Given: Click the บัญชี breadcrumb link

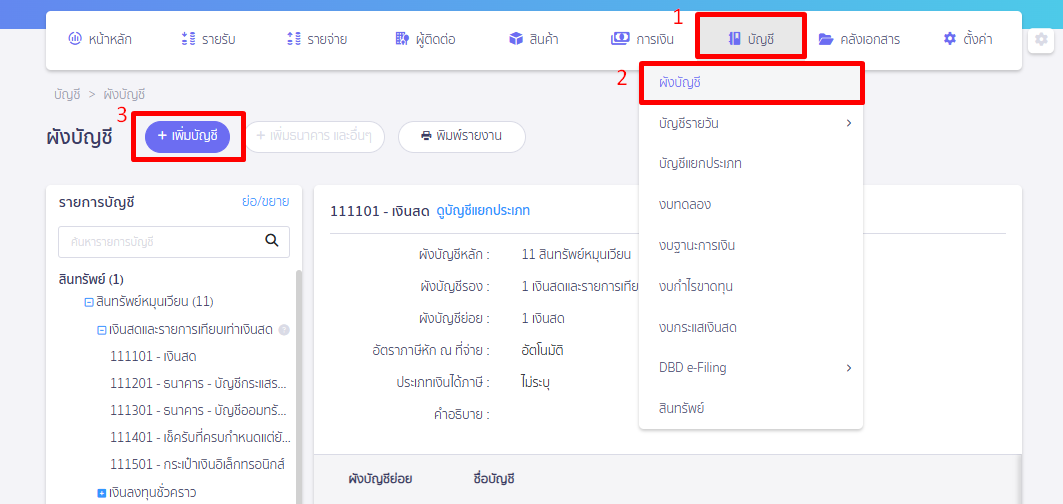Looking at the screenshot, I should tap(67, 94).
